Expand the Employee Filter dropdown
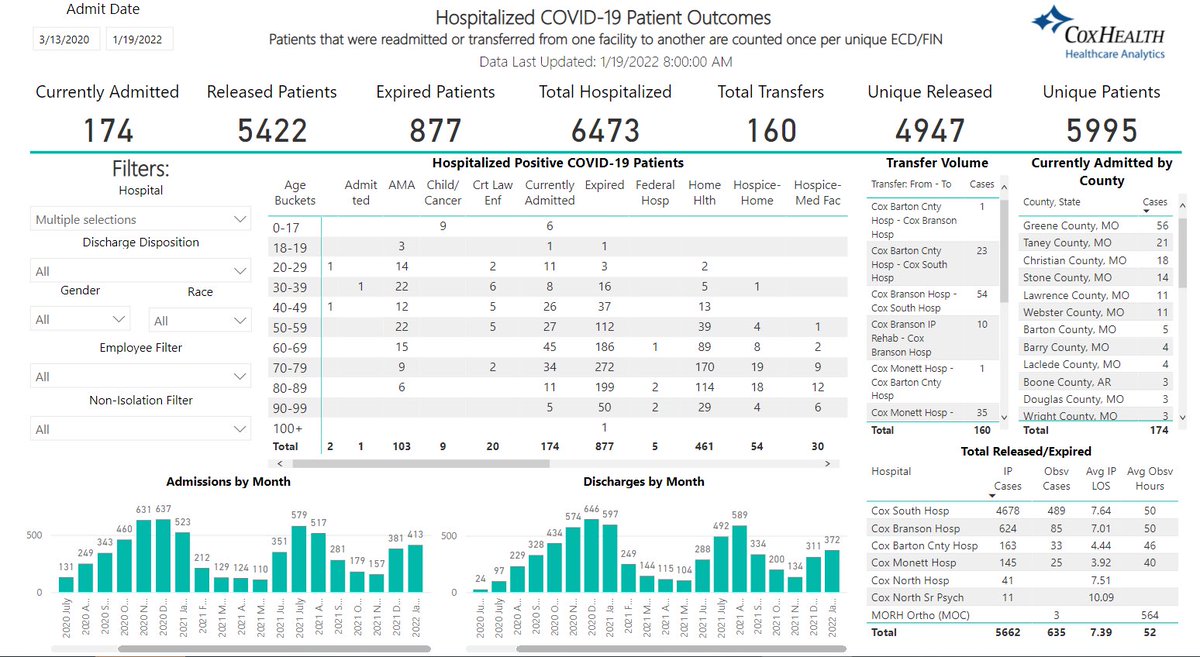This screenshot has width=1200, height=657. coord(140,377)
